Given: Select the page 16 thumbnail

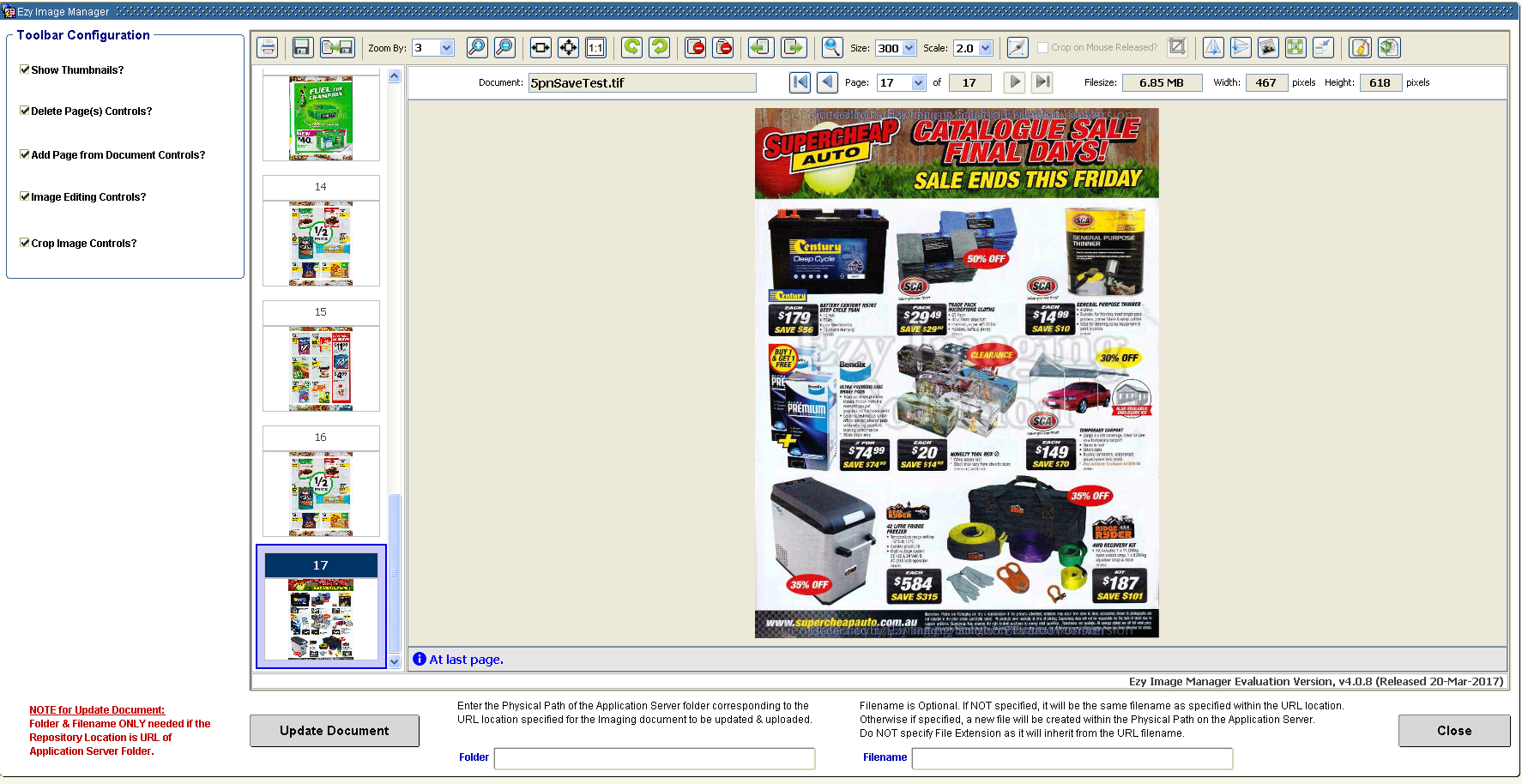Looking at the screenshot, I should [321, 481].
